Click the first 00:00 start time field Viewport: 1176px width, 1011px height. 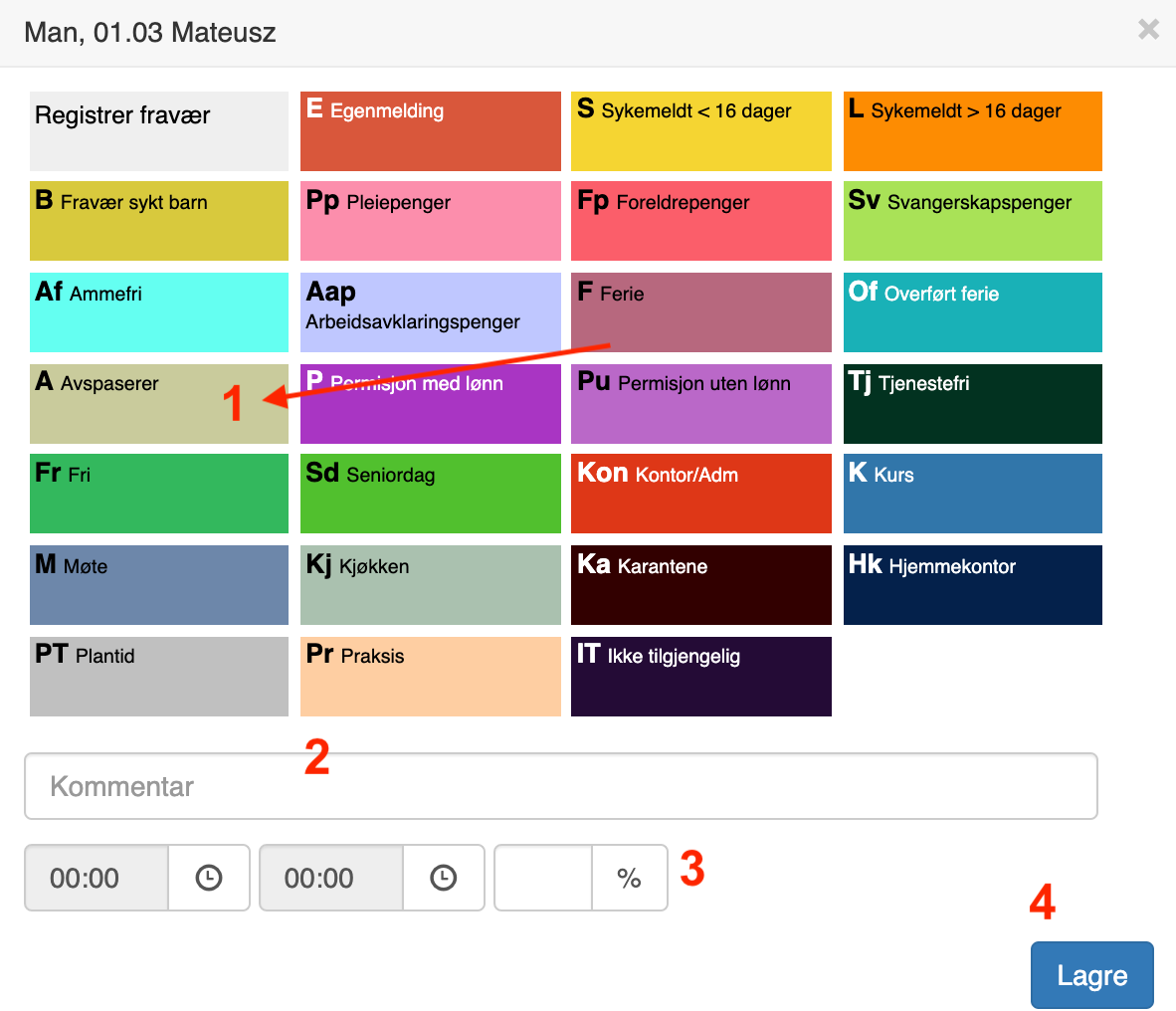pyautogui.click(x=97, y=878)
